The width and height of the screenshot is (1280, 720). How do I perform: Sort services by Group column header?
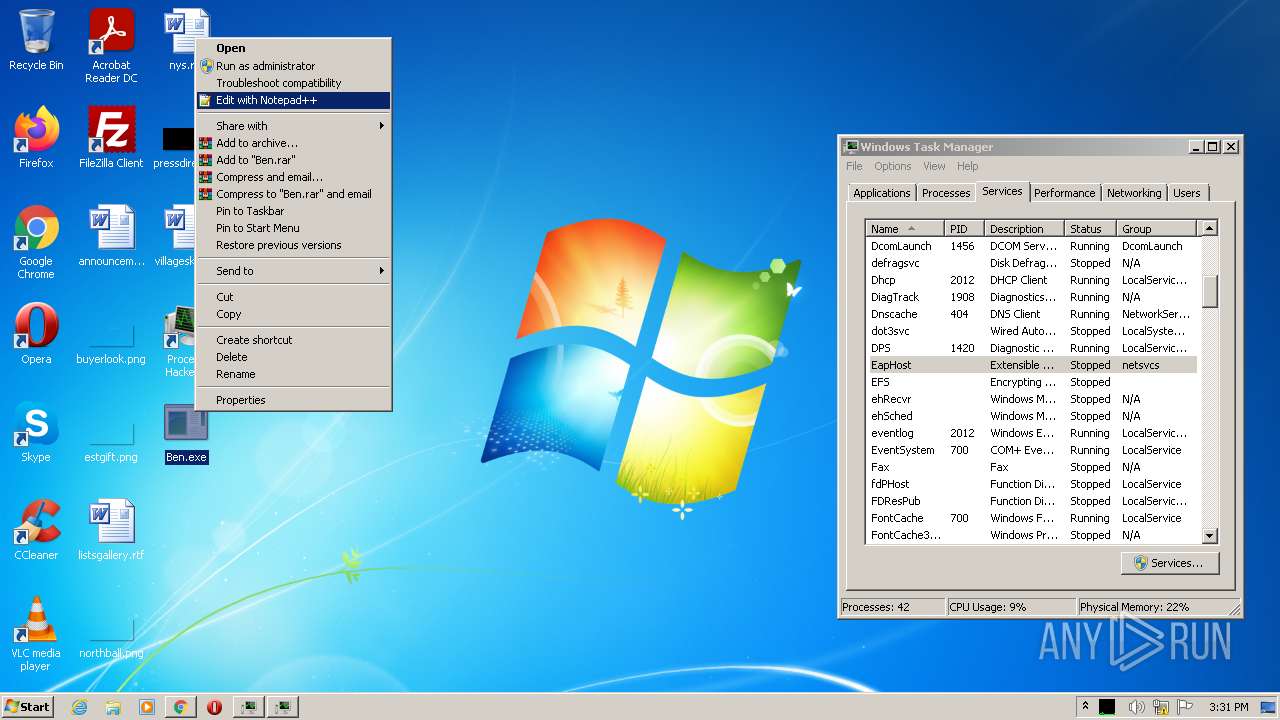pos(1157,229)
